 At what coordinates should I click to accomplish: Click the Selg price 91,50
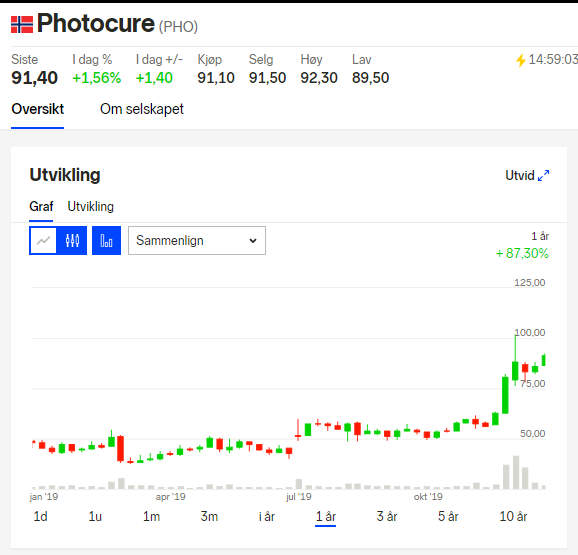coord(267,78)
